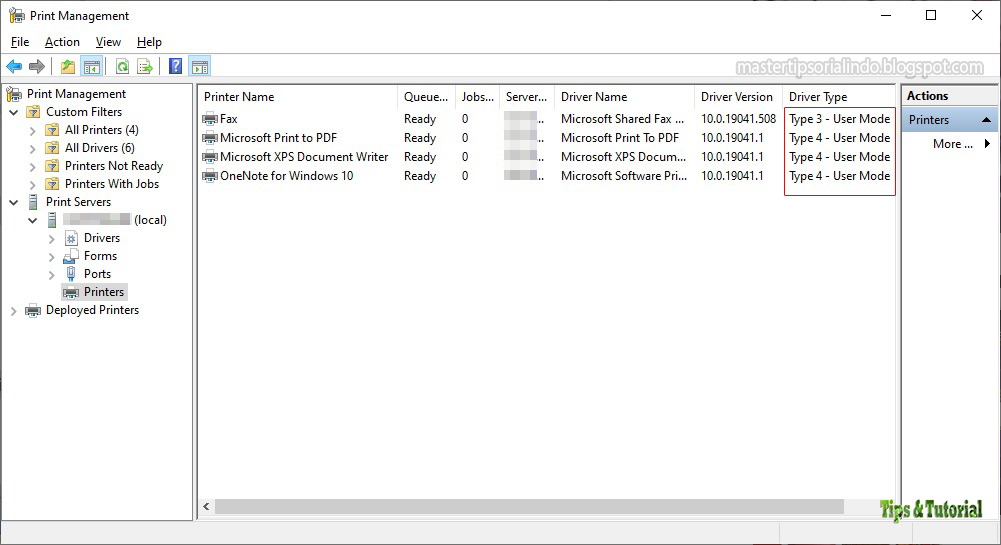The width and height of the screenshot is (1001, 545).
Task: Click the Print Servers server icon
Action: (33, 202)
